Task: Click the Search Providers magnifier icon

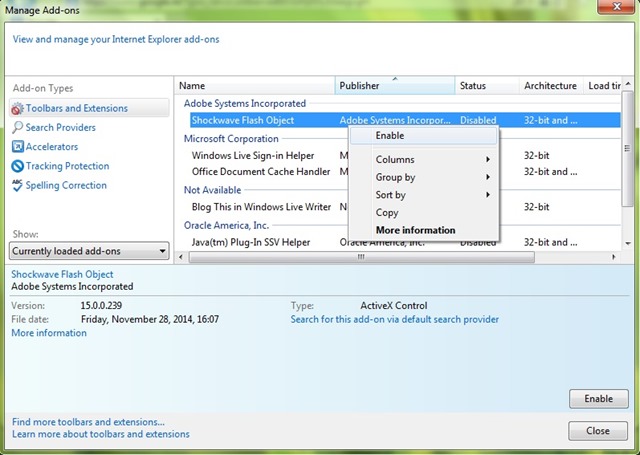Action: click(17, 128)
